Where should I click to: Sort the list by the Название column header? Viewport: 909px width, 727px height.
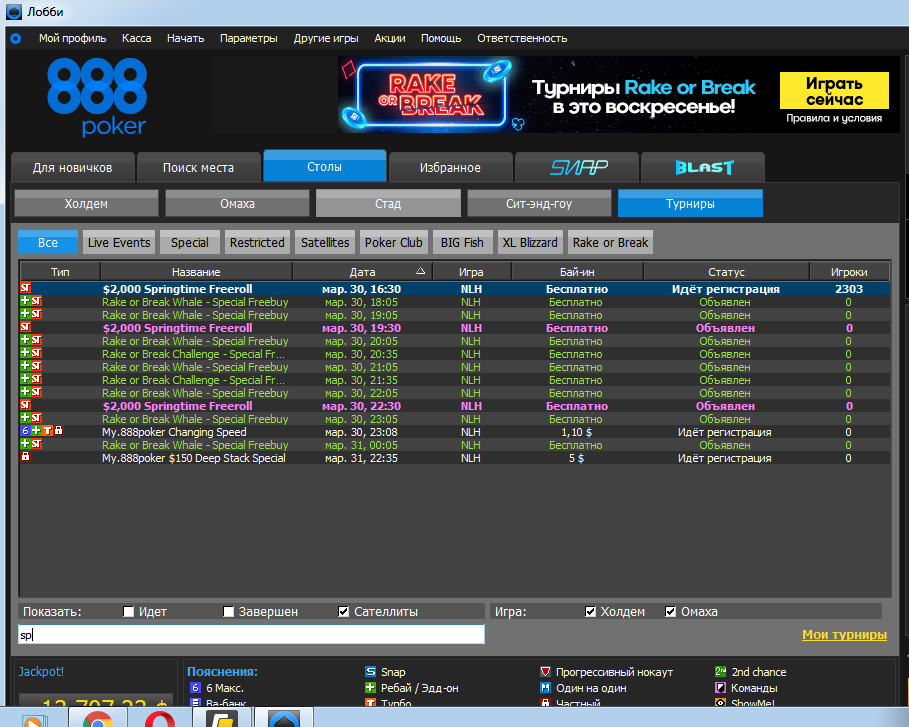click(x=197, y=271)
